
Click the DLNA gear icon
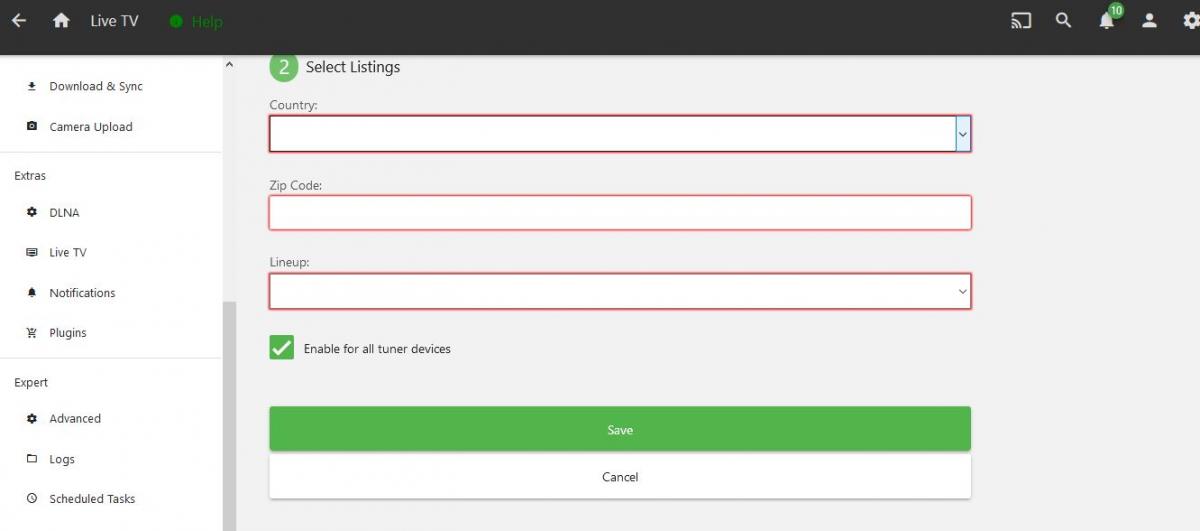pos(32,212)
